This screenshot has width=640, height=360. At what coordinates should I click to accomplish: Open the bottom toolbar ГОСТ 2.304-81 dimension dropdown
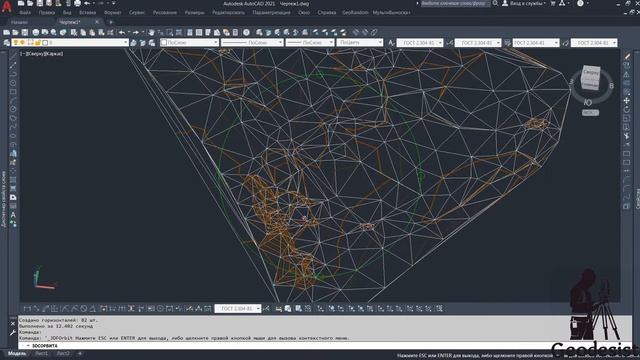point(238,309)
